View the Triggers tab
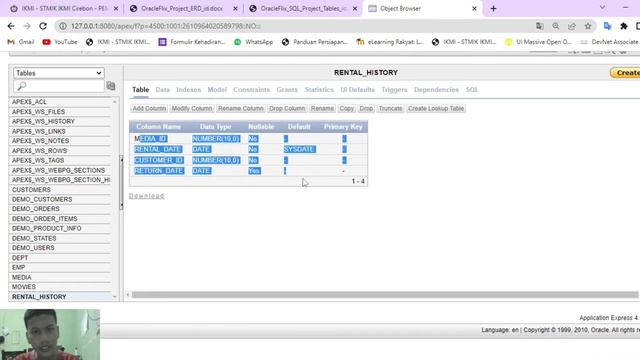The width and height of the screenshot is (640, 360). click(x=394, y=90)
